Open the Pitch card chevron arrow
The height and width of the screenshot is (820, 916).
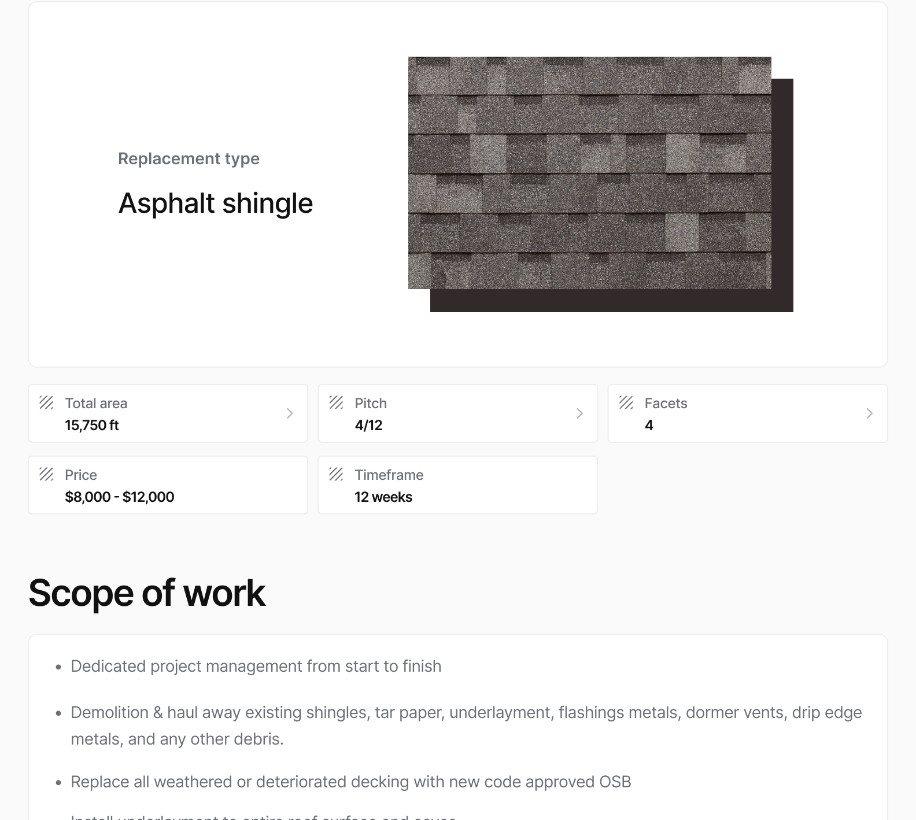point(580,413)
